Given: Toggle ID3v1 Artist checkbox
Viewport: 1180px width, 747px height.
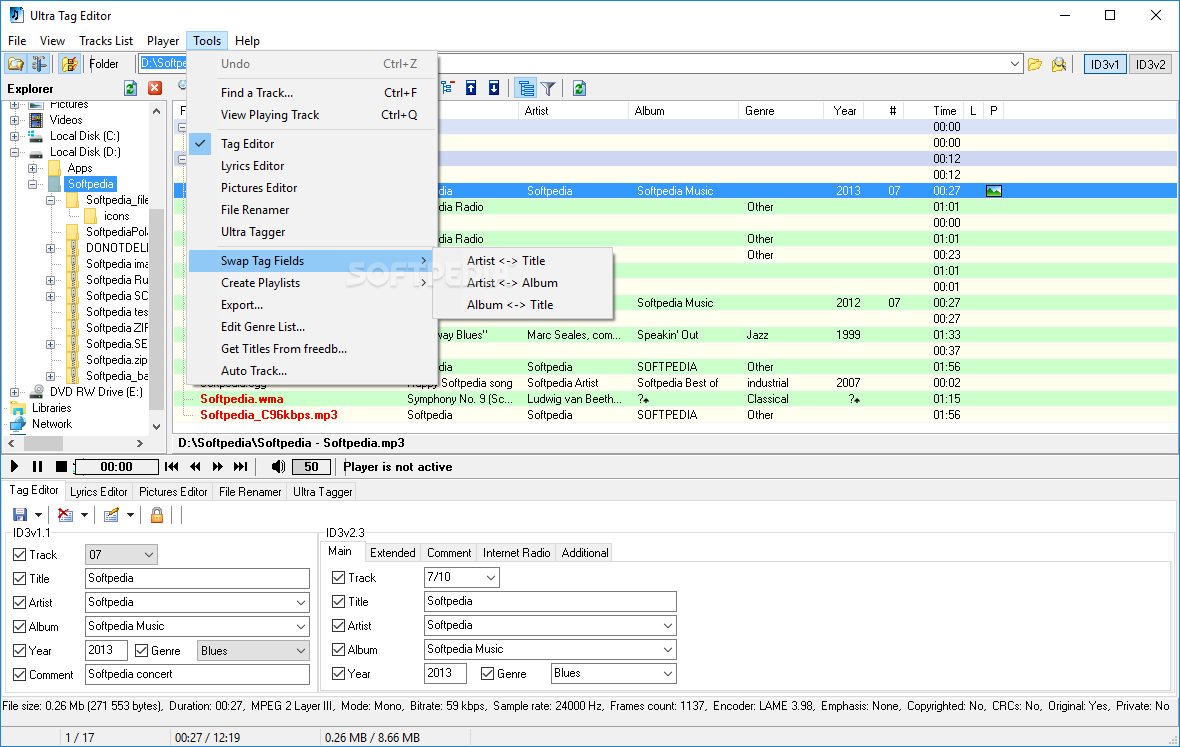Looking at the screenshot, I should (20, 603).
